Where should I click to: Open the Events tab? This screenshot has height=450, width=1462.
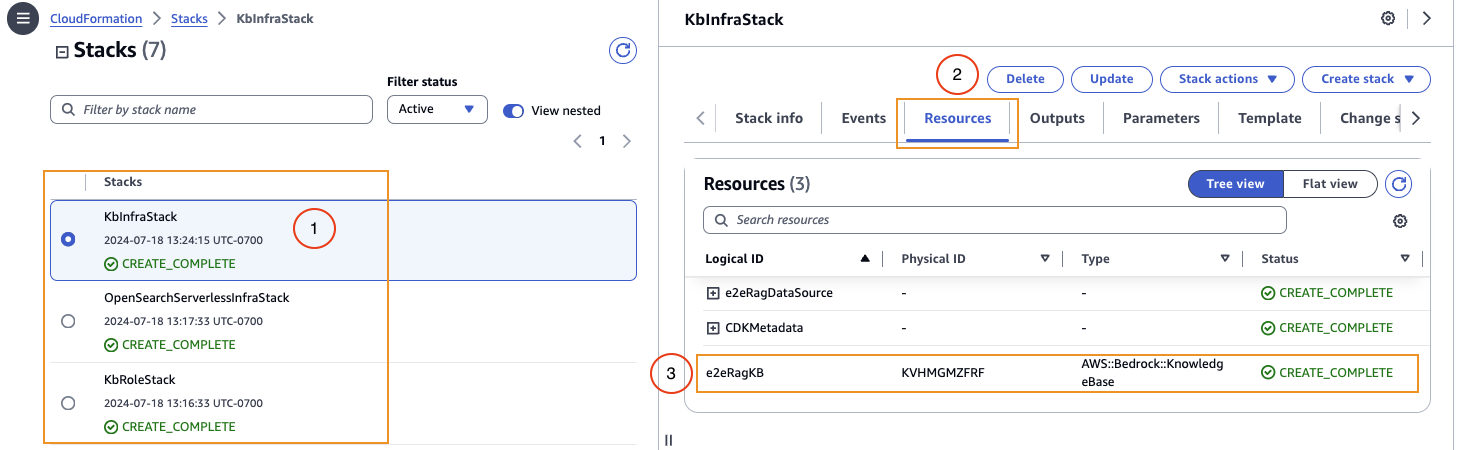tap(863, 118)
